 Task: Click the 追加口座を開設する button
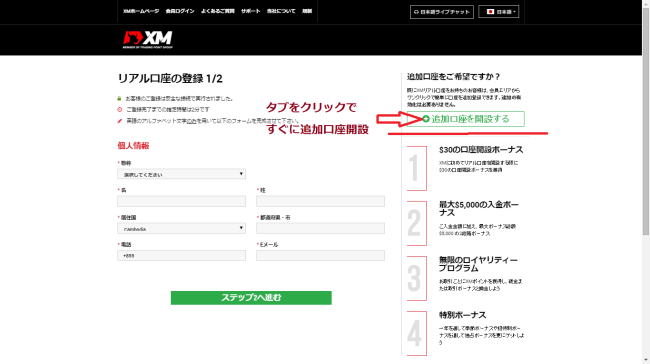(x=466, y=119)
